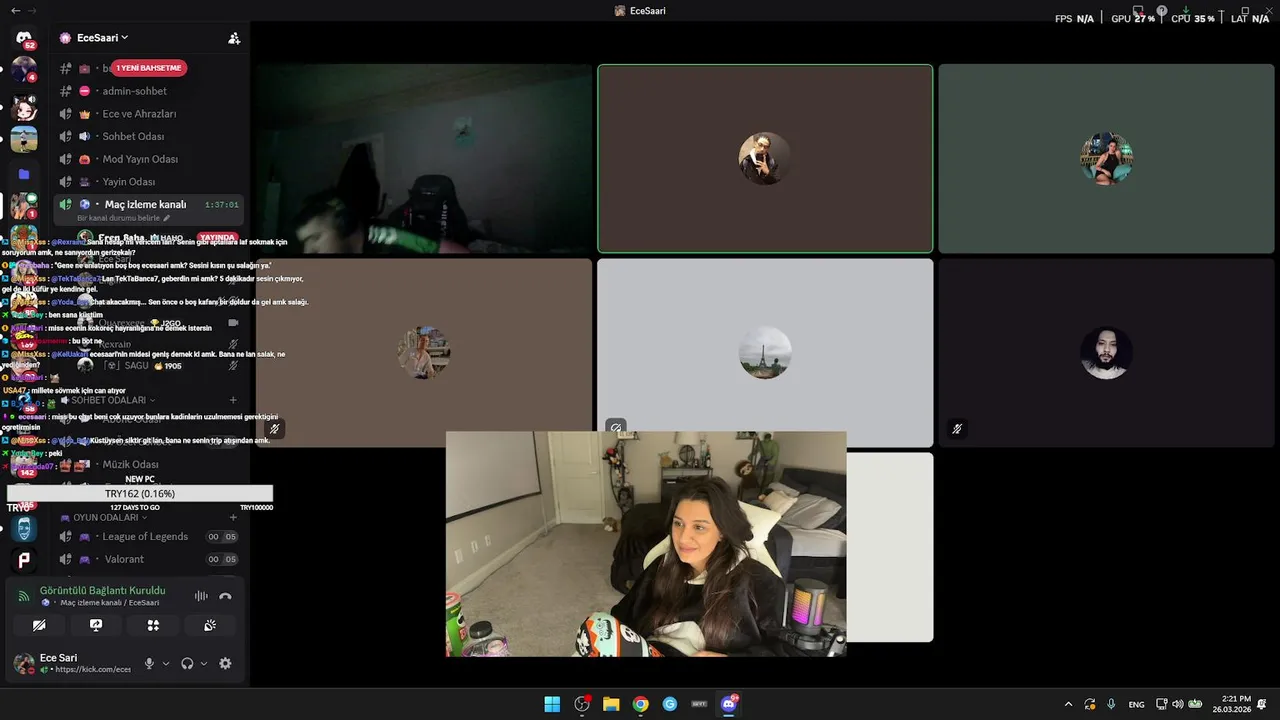Toggle headphone deafen in user panel
The width and height of the screenshot is (1280, 720).
click(x=187, y=663)
